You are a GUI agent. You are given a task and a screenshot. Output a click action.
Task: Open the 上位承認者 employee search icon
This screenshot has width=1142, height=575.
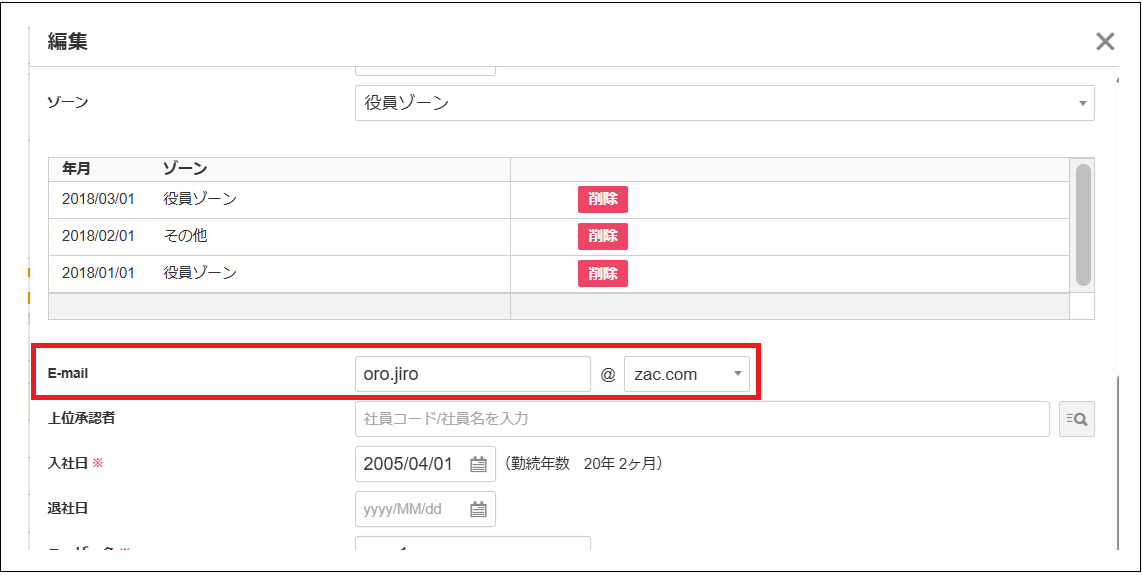click(1077, 419)
